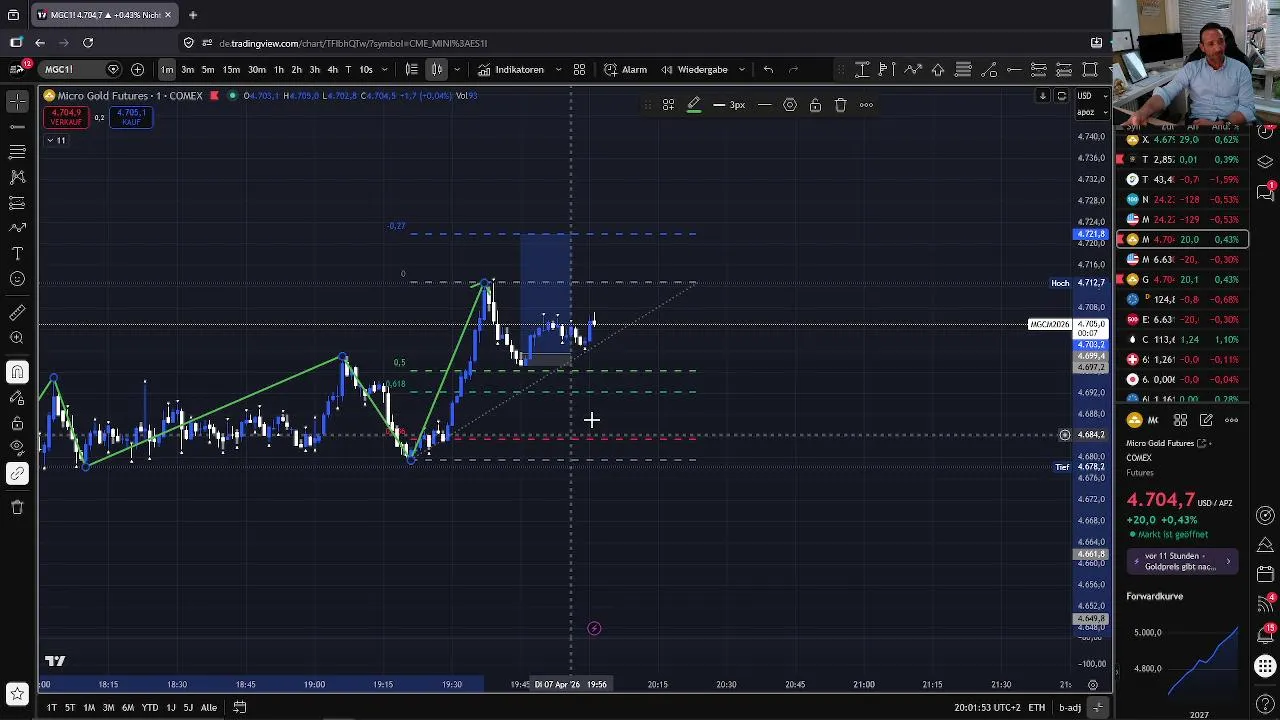The image size is (1280, 720).
Task: Select the 1m timeframe
Action: pos(167,69)
